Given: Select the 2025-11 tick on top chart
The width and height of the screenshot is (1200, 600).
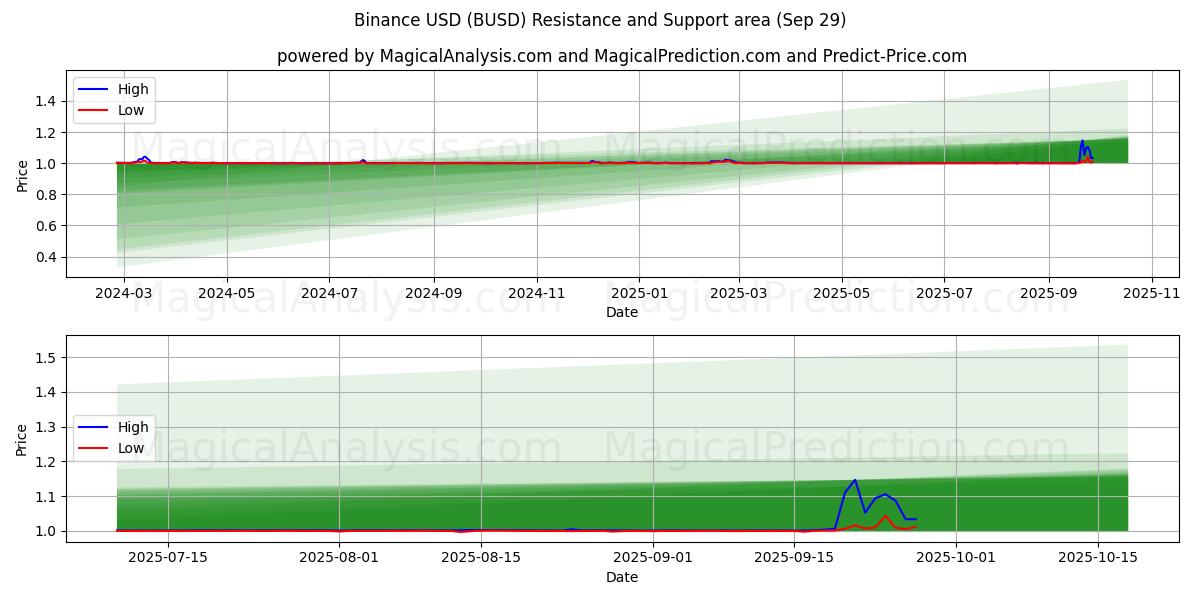Looking at the screenshot, I should (1152, 293).
